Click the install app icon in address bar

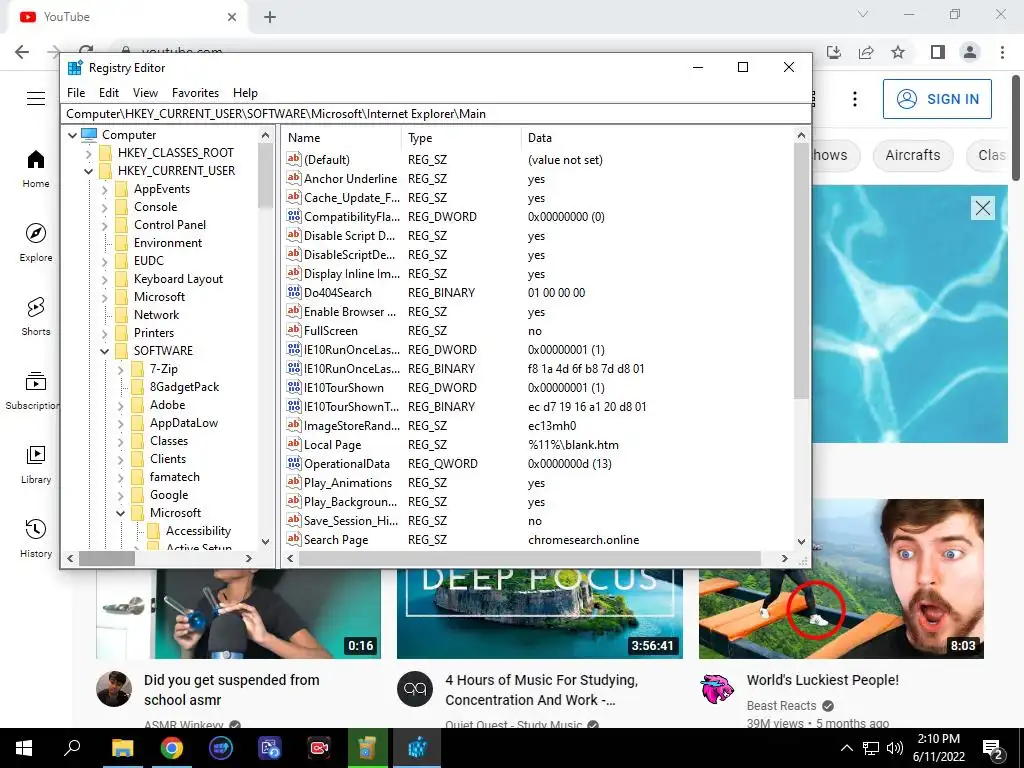pyautogui.click(x=834, y=52)
